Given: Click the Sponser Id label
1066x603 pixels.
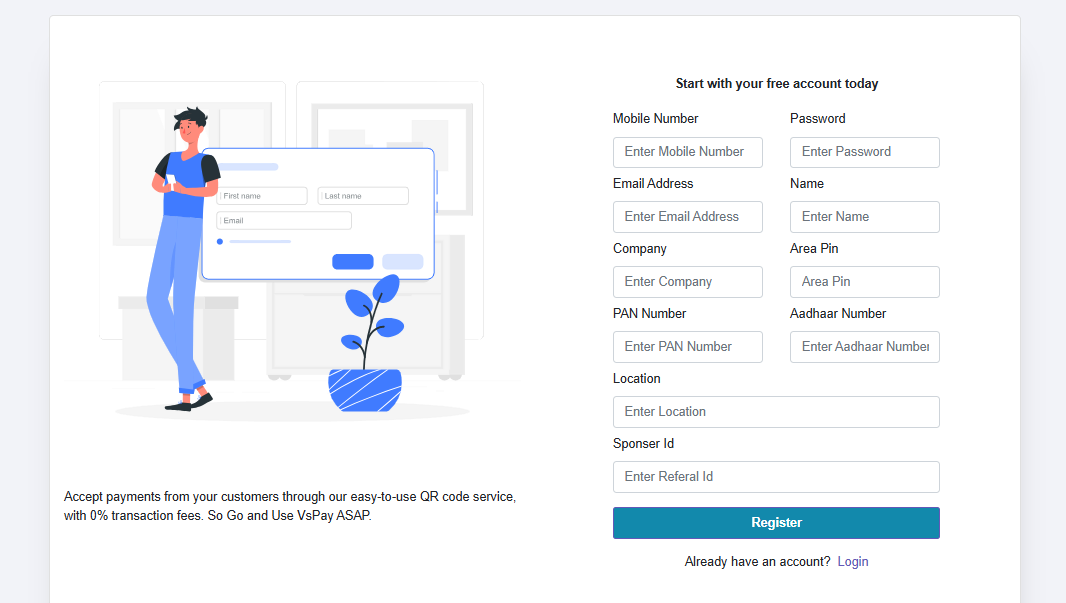Looking at the screenshot, I should [x=643, y=444].
